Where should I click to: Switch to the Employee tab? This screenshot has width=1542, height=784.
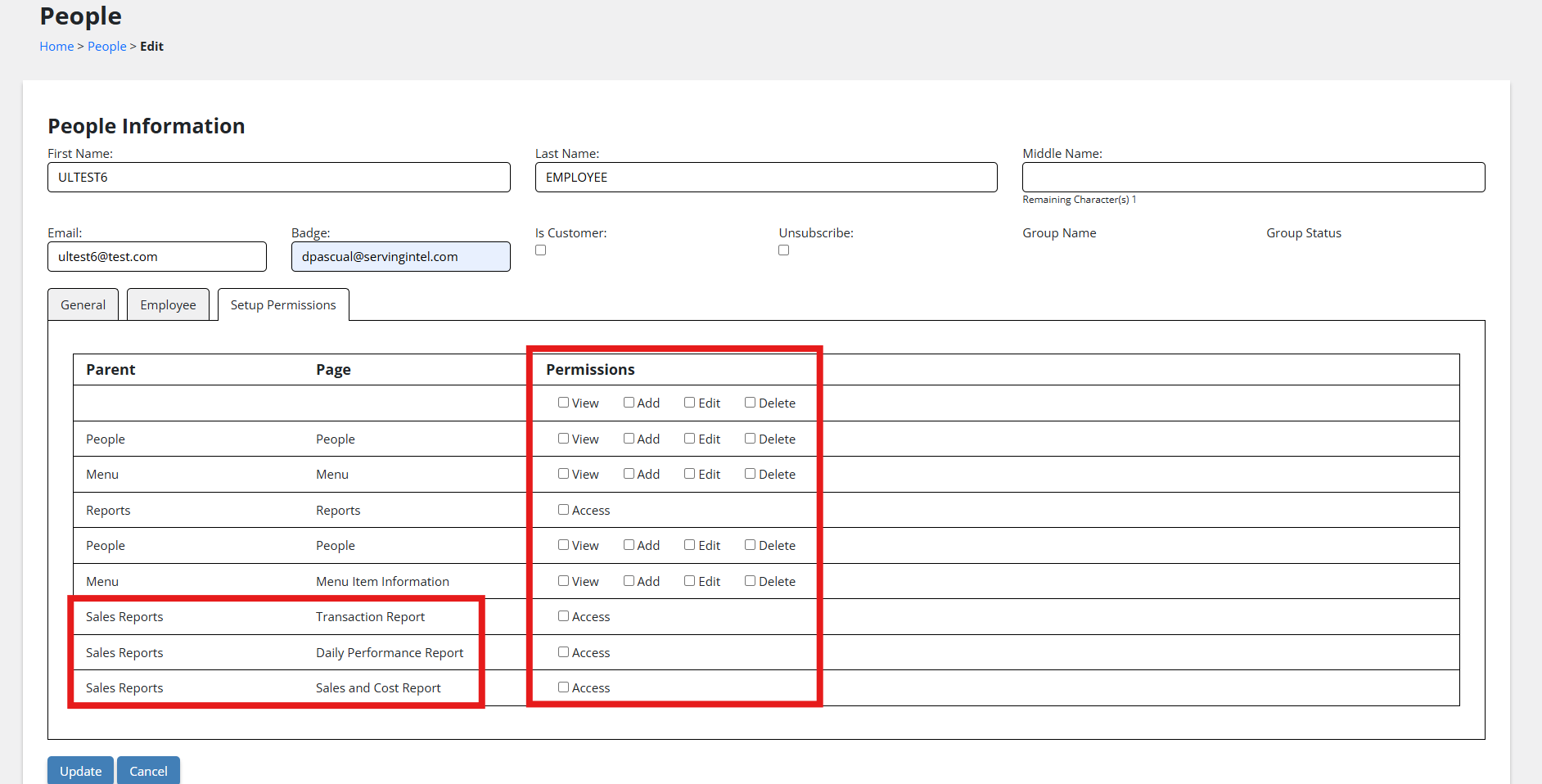pos(168,304)
